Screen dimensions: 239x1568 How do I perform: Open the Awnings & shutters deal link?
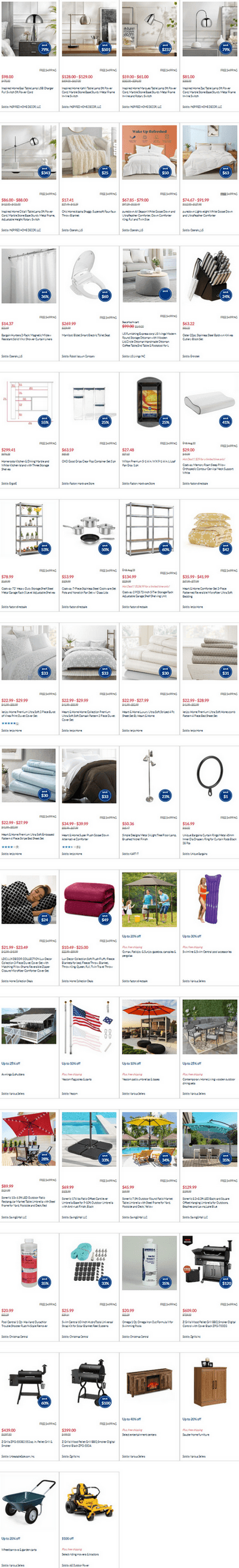click(x=13, y=1073)
